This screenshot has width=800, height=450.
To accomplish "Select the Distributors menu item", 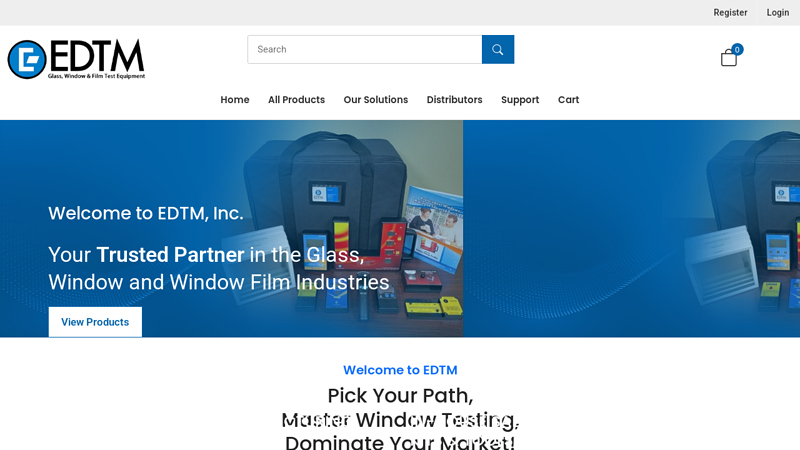I will point(454,99).
